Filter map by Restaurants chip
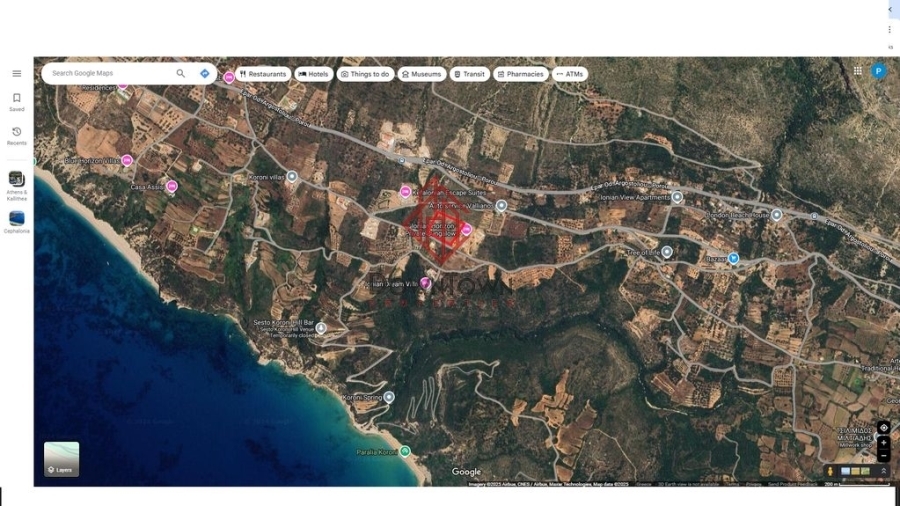 [x=263, y=74]
